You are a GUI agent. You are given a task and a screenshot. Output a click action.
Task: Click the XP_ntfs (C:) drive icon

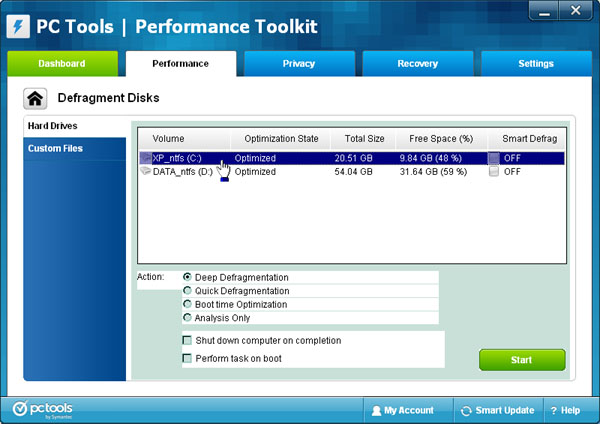pos(145,158)
